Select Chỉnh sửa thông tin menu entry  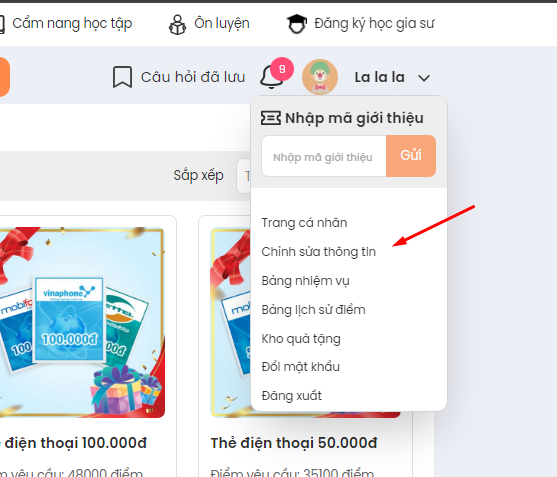click(x=319, y=252)
